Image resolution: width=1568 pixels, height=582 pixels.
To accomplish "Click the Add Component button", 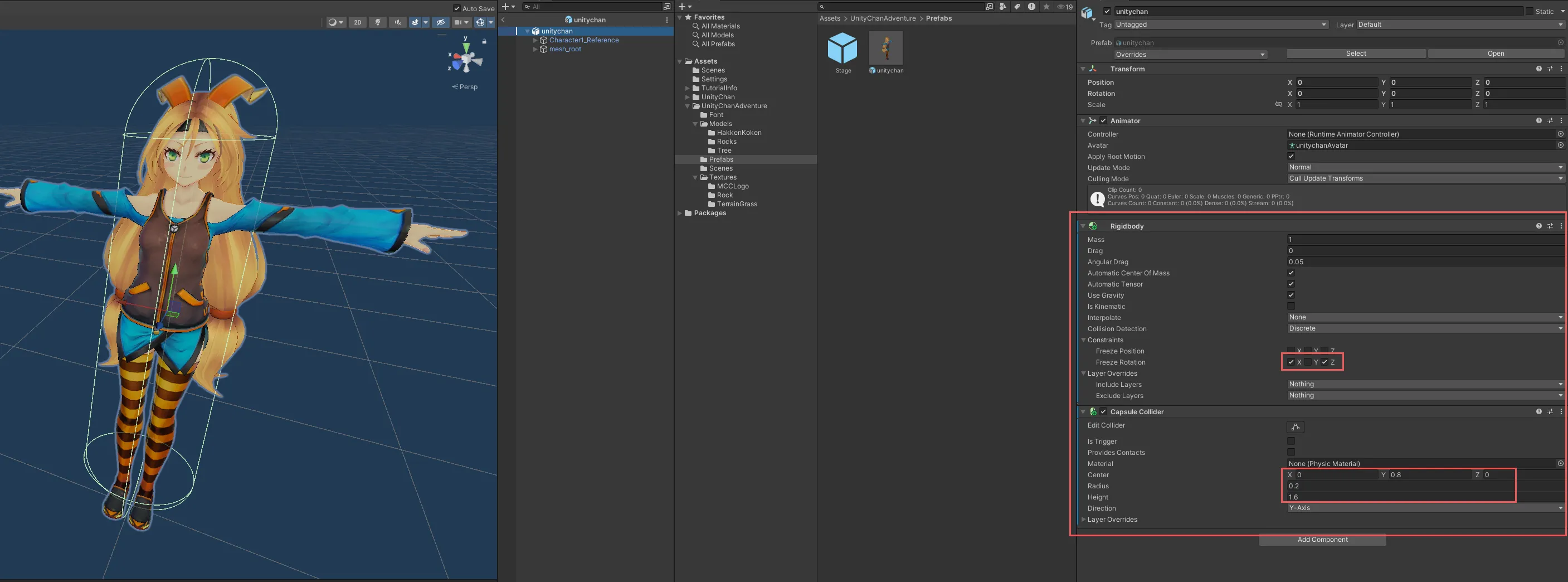I will coord(1322,540).
